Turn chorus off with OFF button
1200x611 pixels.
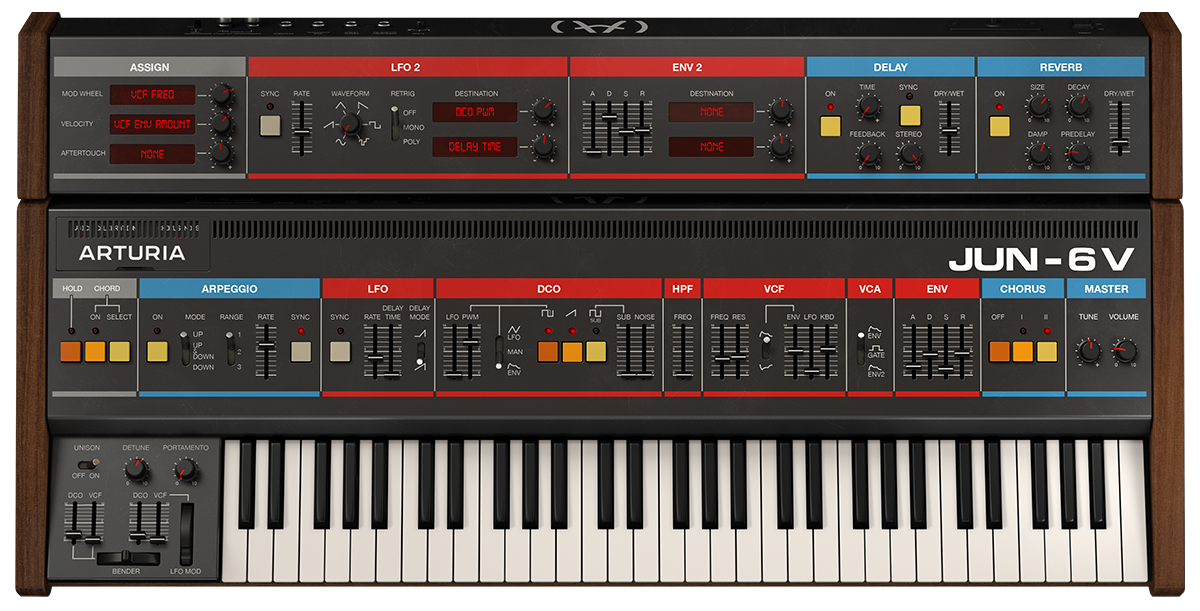[998, 351]
